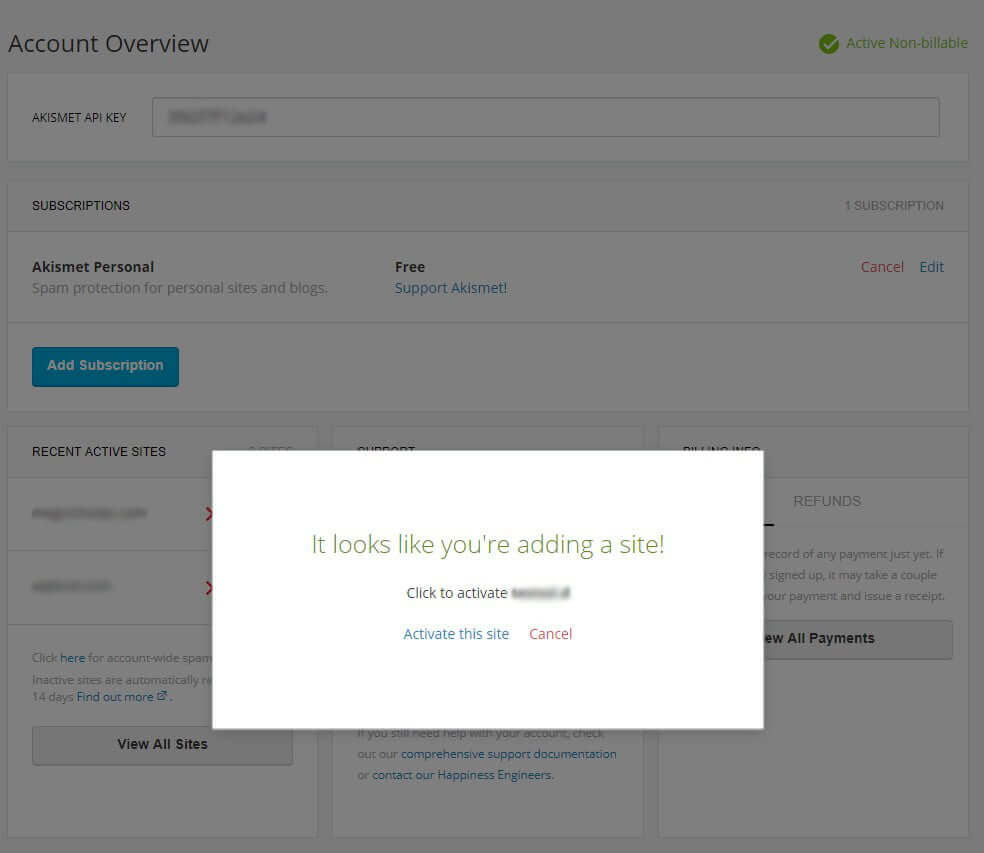Click the external link icon after Find out more

pyautogui.click(x=162, y=695)
